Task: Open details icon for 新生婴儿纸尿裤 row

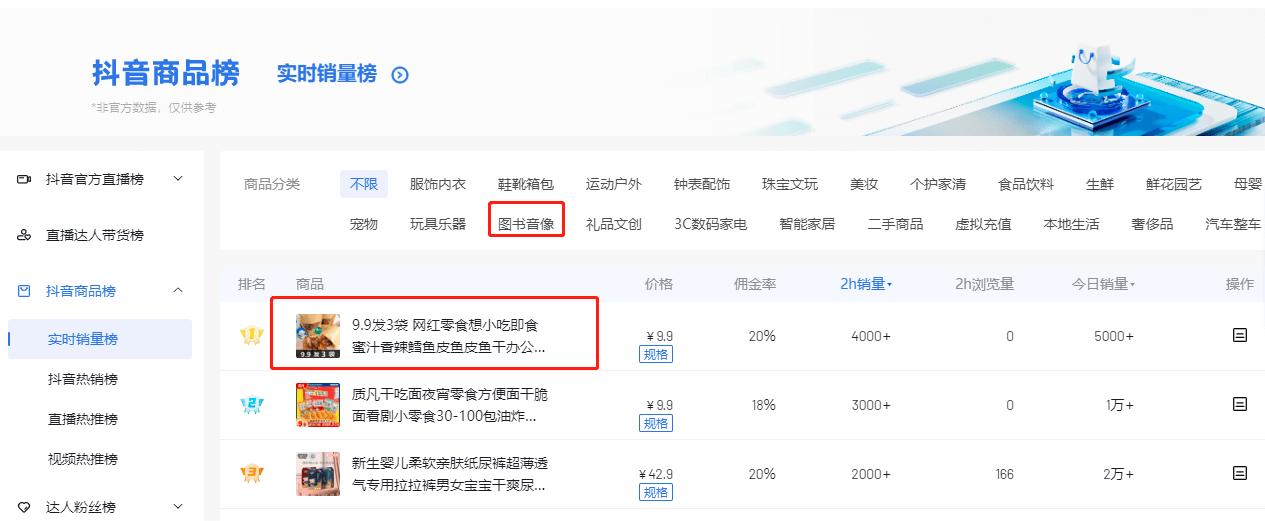Action: click(x=1240, y=473)
